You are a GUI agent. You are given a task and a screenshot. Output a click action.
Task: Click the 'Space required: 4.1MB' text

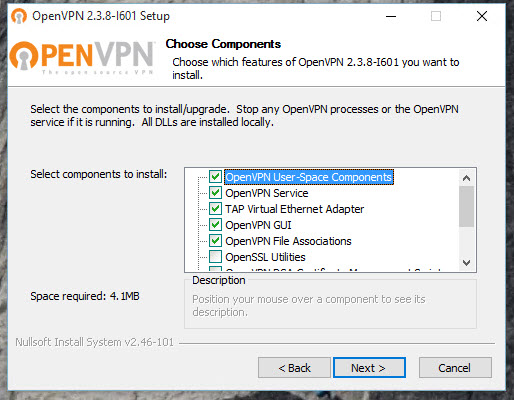coord(85,296)
